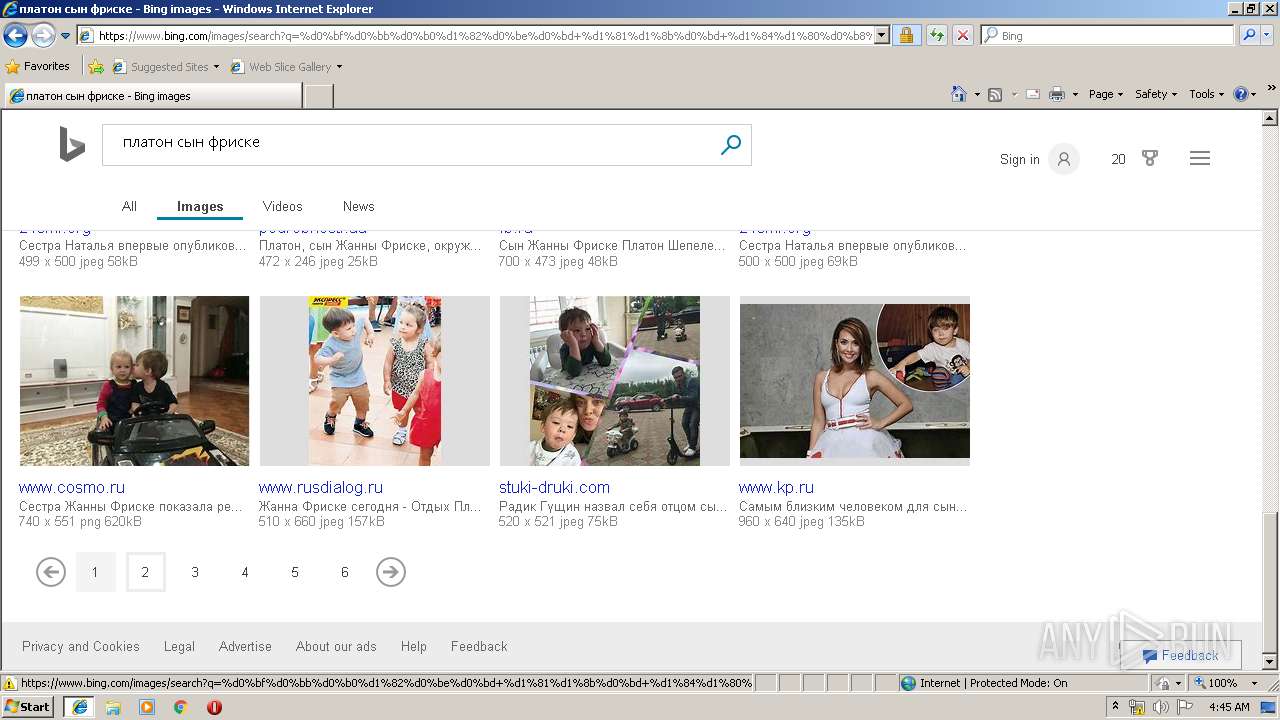Open the Safety menu
This screenshot has width=1280, height=720.
[1156, 94]
